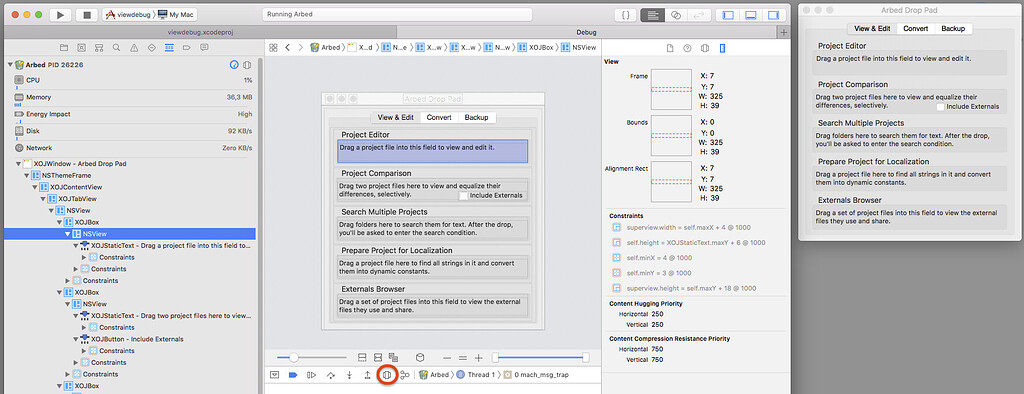Check Include Externals in Arbed Drop Pad window
Screen dimensions: 1024x394
coord(940,107)
